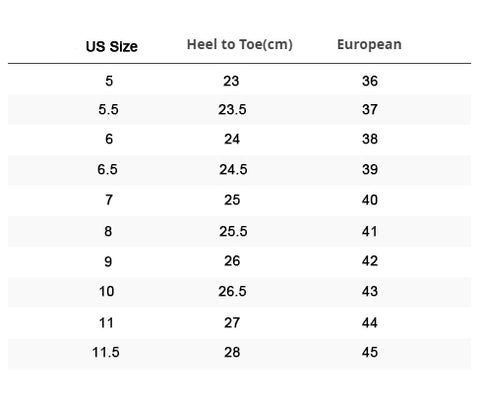Click European size 36
Image resolution: width=480 pixels, height=393 pixels.
(370, 81)
